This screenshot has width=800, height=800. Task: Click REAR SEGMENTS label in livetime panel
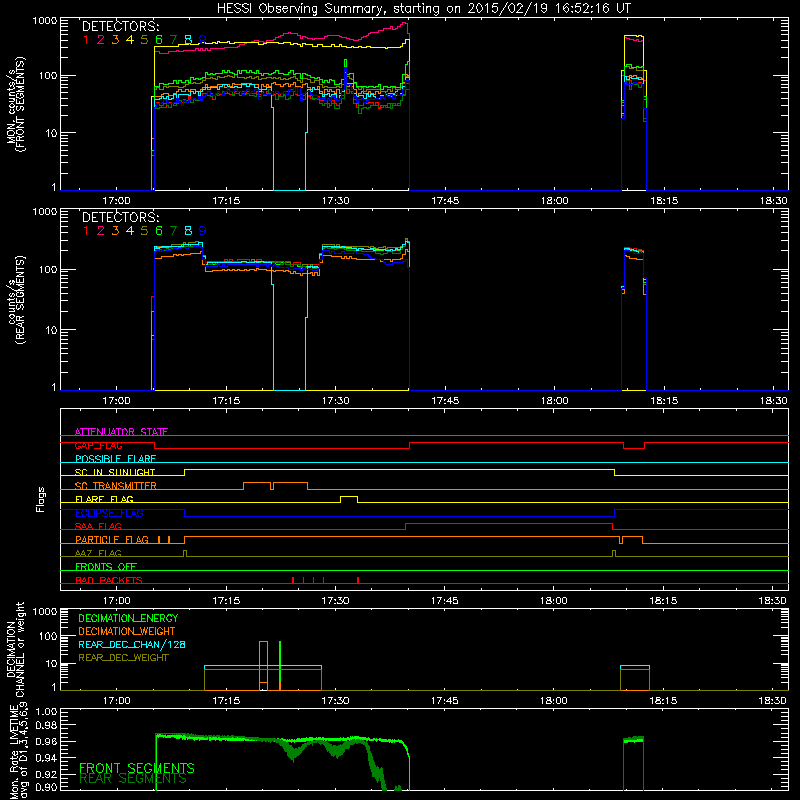(x=133, y=779)
